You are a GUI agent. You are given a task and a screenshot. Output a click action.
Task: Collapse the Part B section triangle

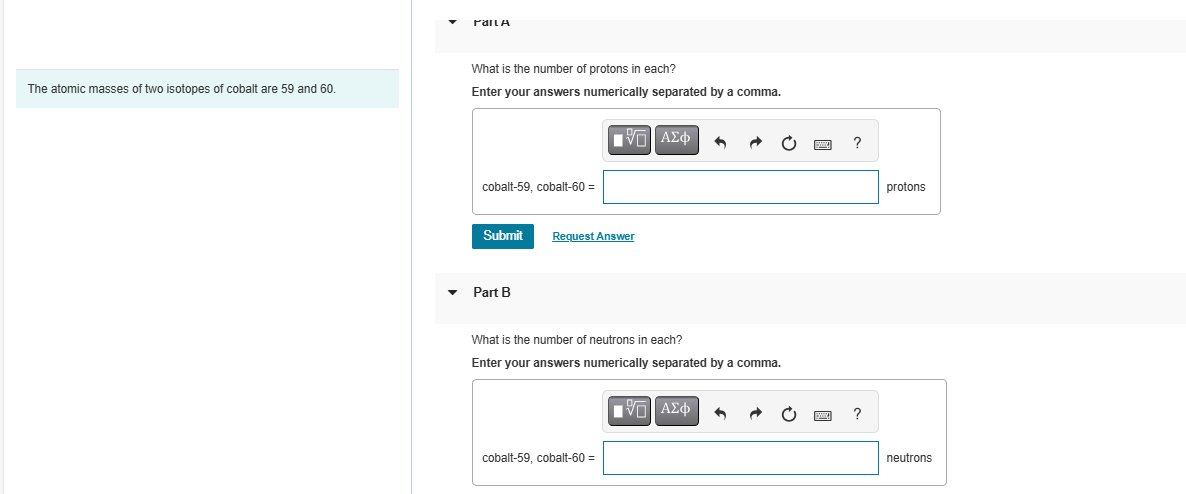pyautogui.click(x=452, y=292)
